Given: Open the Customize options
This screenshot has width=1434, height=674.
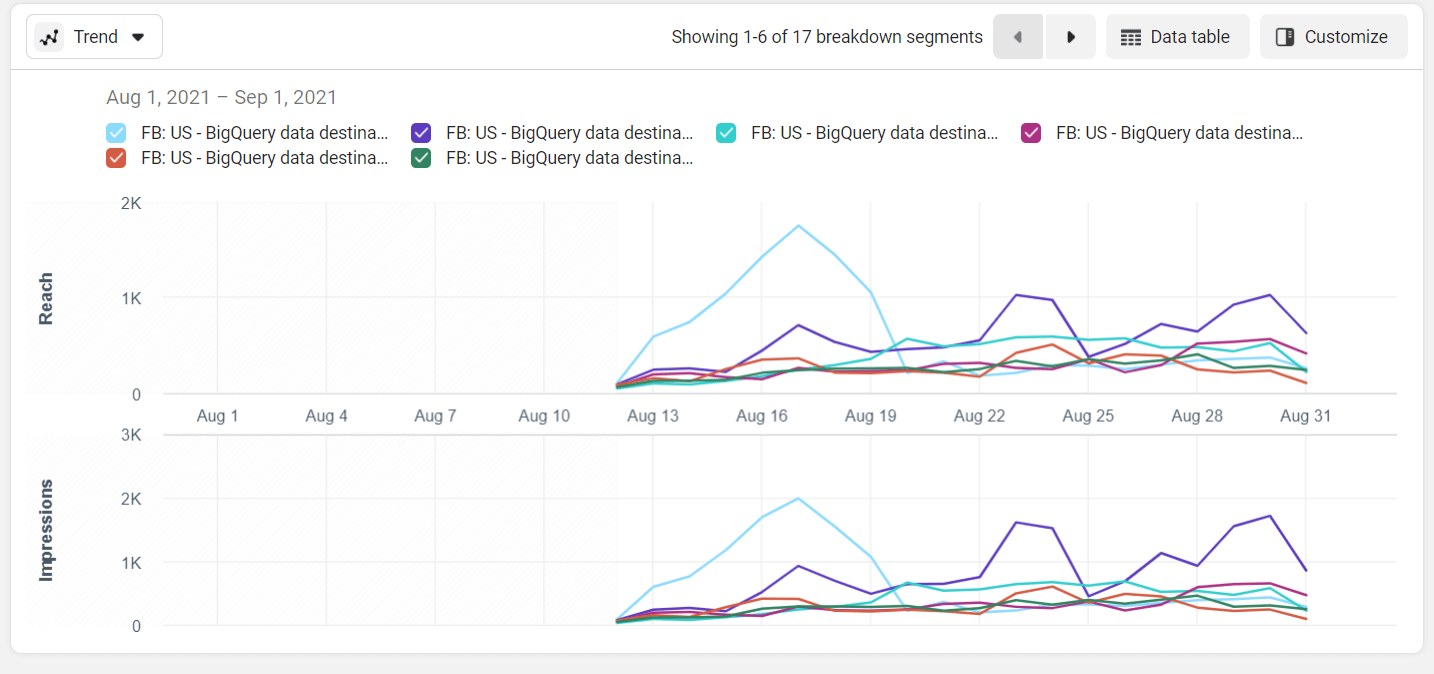Looking at the screenshot, I should tap(1334, 37).
